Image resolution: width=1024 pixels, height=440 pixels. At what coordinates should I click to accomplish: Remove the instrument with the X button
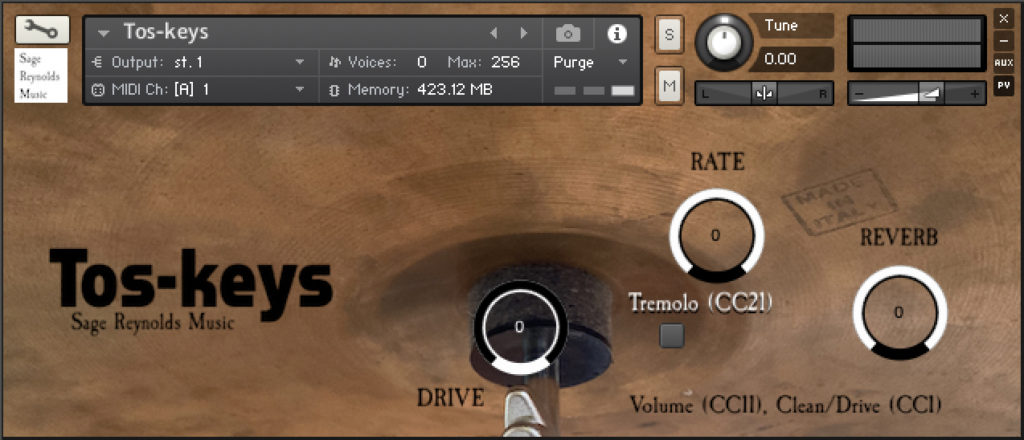coord(1003,18)
